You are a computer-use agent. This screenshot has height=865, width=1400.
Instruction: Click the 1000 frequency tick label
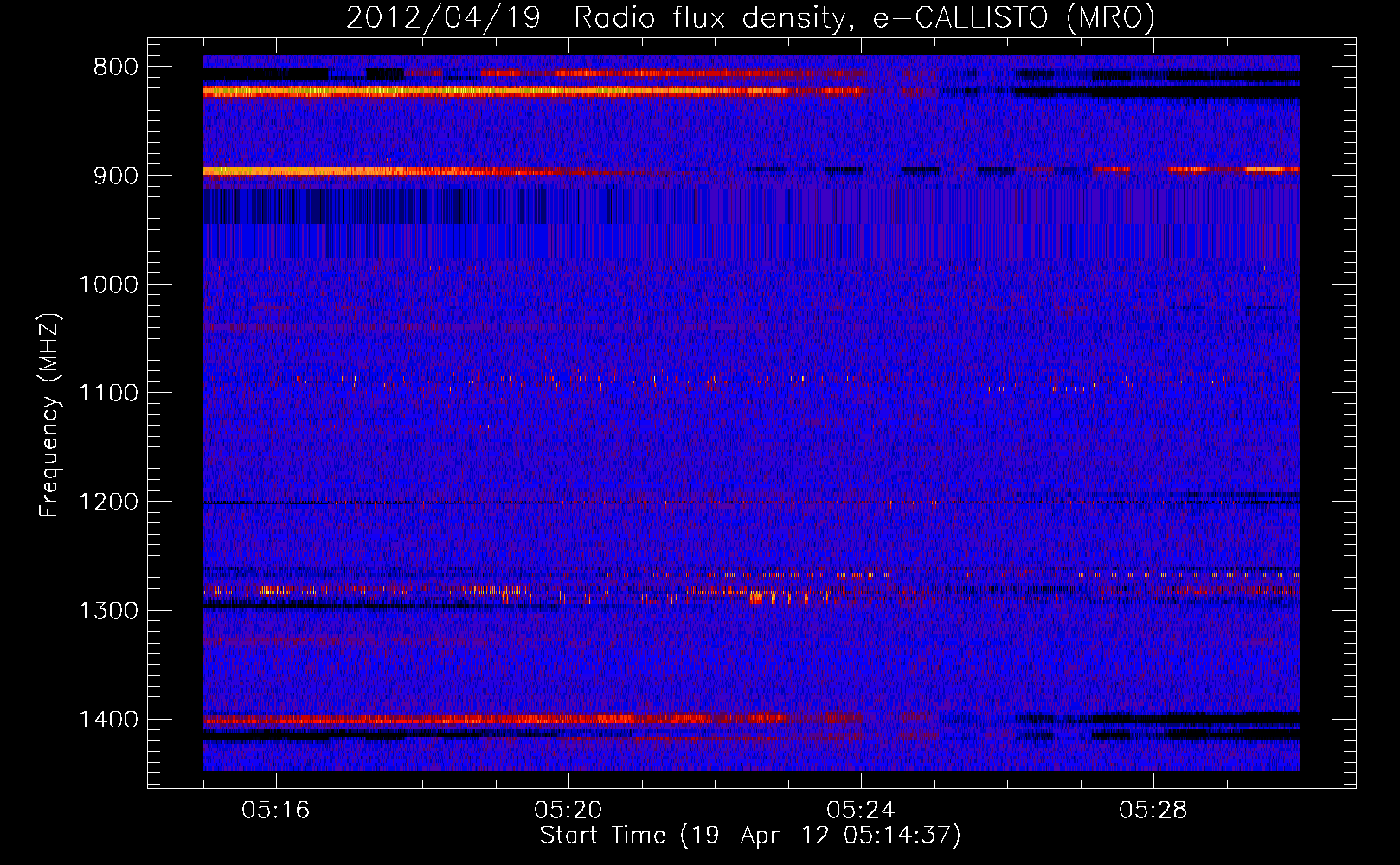[x=108, y=285]
